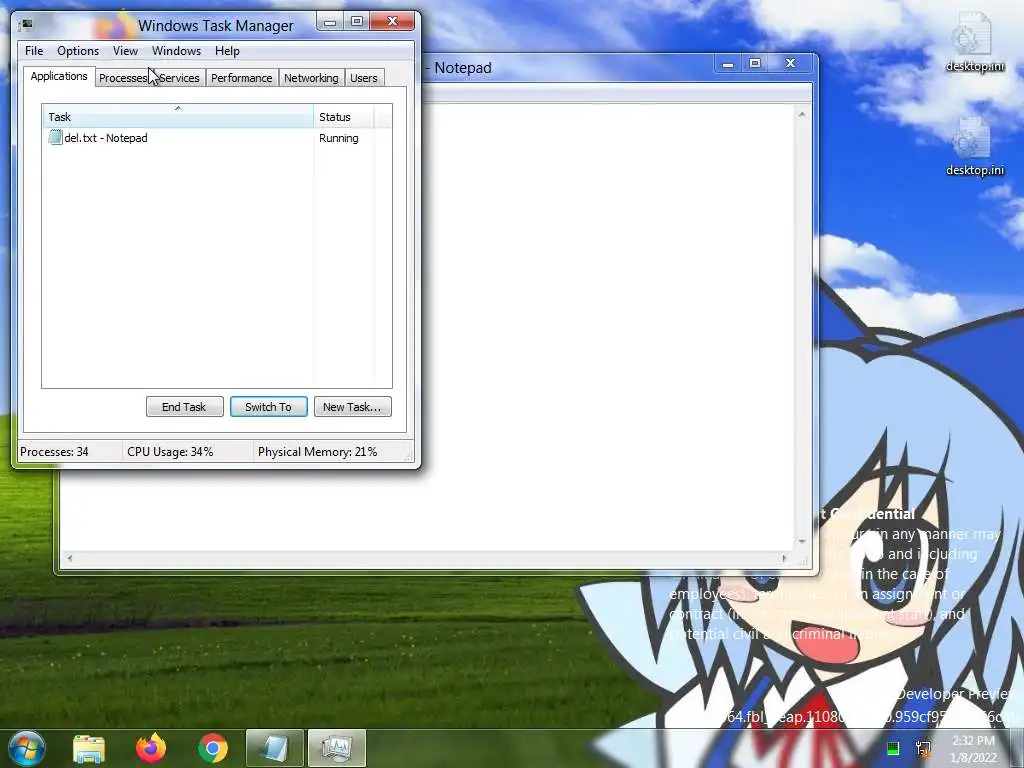Switch to the Users tab
Image resolution: width=1024 pixels, height=768 pixels.
pos(364,78)
